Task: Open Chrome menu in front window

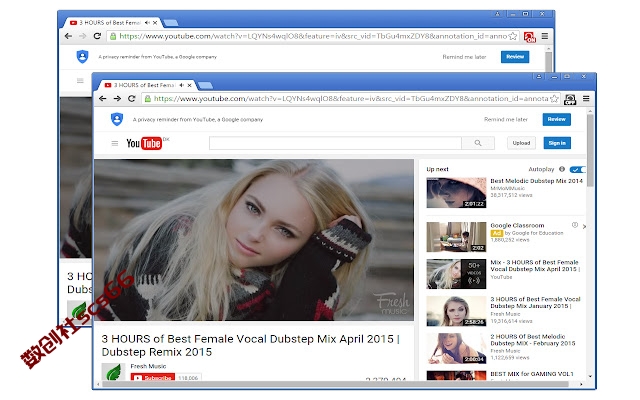Action: tap(586, 98)
